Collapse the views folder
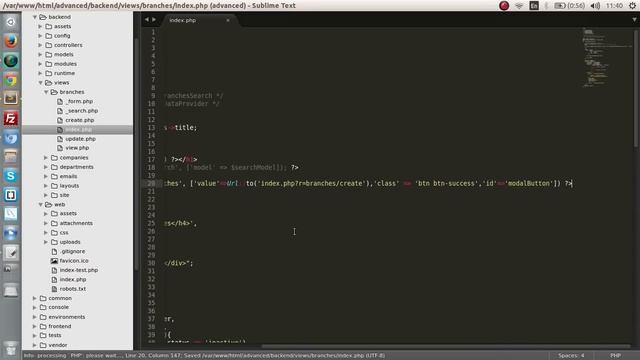Viewport: 640px width, 360px height. click(40, 82)
